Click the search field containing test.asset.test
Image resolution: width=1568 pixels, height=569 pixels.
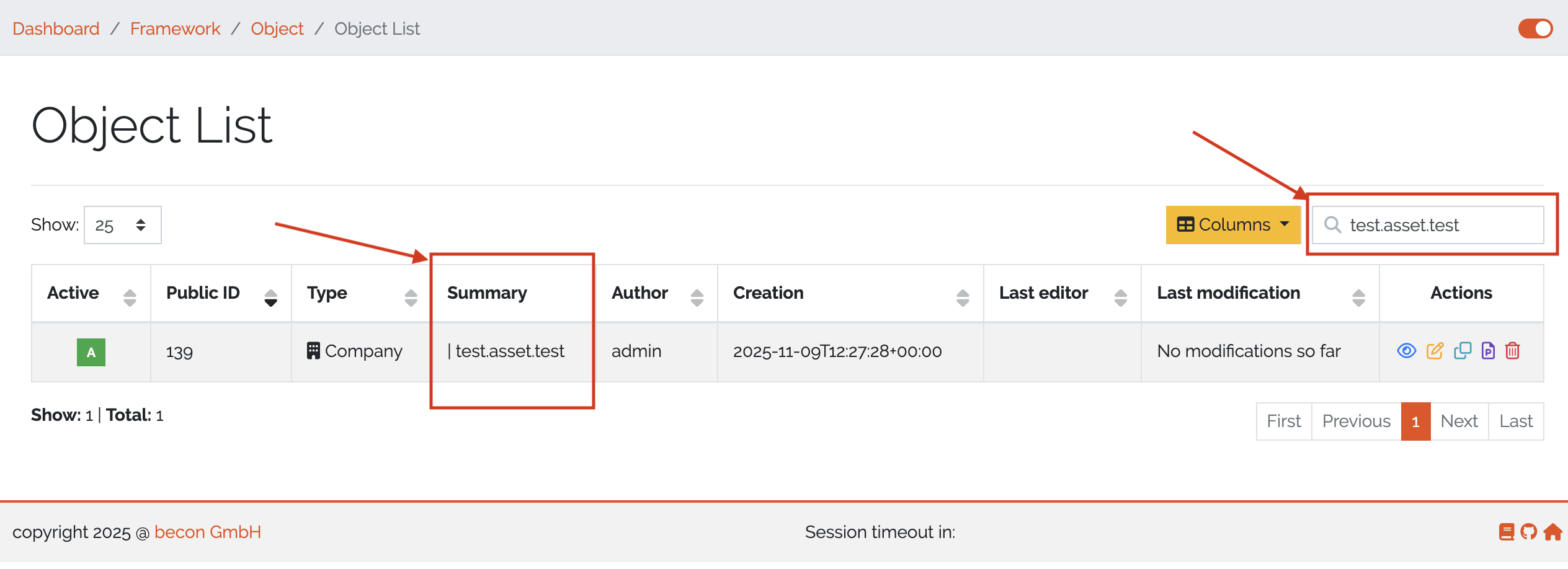click(1433, 225)
